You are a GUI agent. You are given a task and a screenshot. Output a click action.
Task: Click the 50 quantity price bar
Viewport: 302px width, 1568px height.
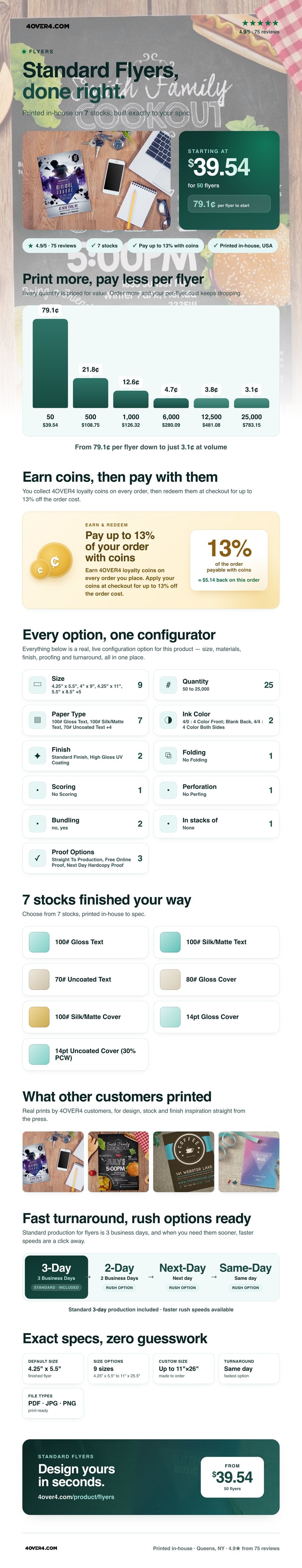pos(50,363)
